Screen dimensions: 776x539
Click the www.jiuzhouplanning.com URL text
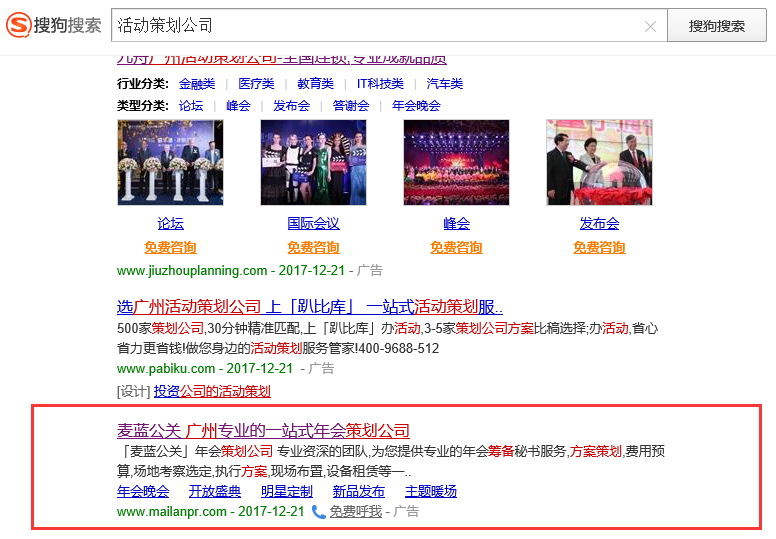coord(192,271)
